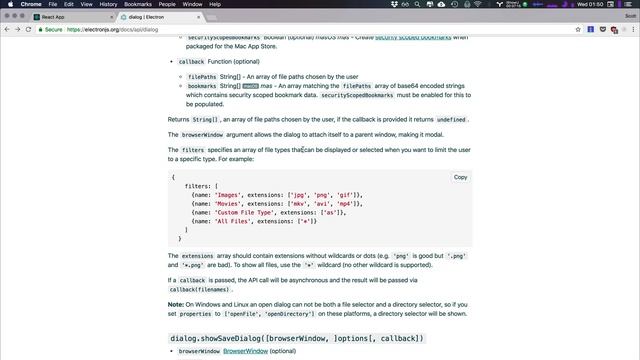Click the cloud upload menu bar icon
This screenshot has height=360, width=640.
441,4
